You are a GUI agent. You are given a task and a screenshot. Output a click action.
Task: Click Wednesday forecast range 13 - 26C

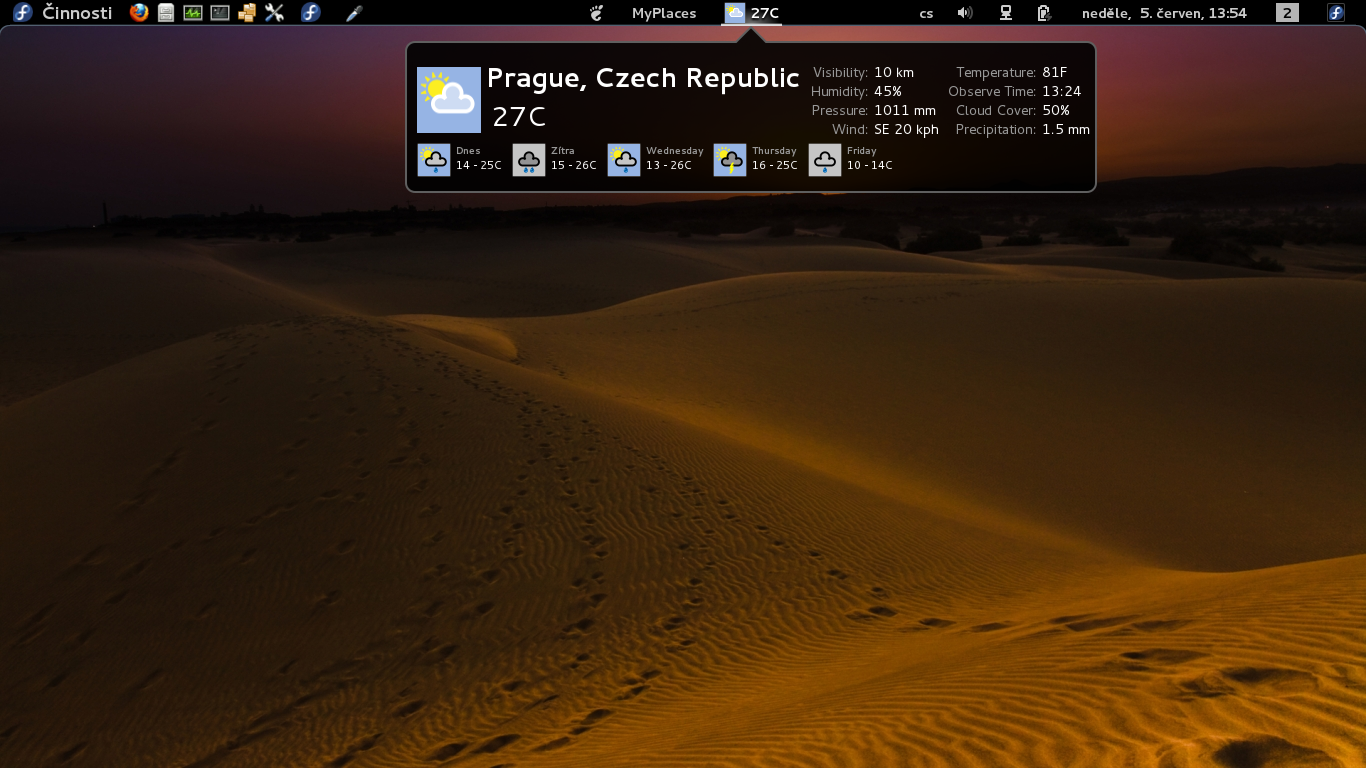(669, 166)
